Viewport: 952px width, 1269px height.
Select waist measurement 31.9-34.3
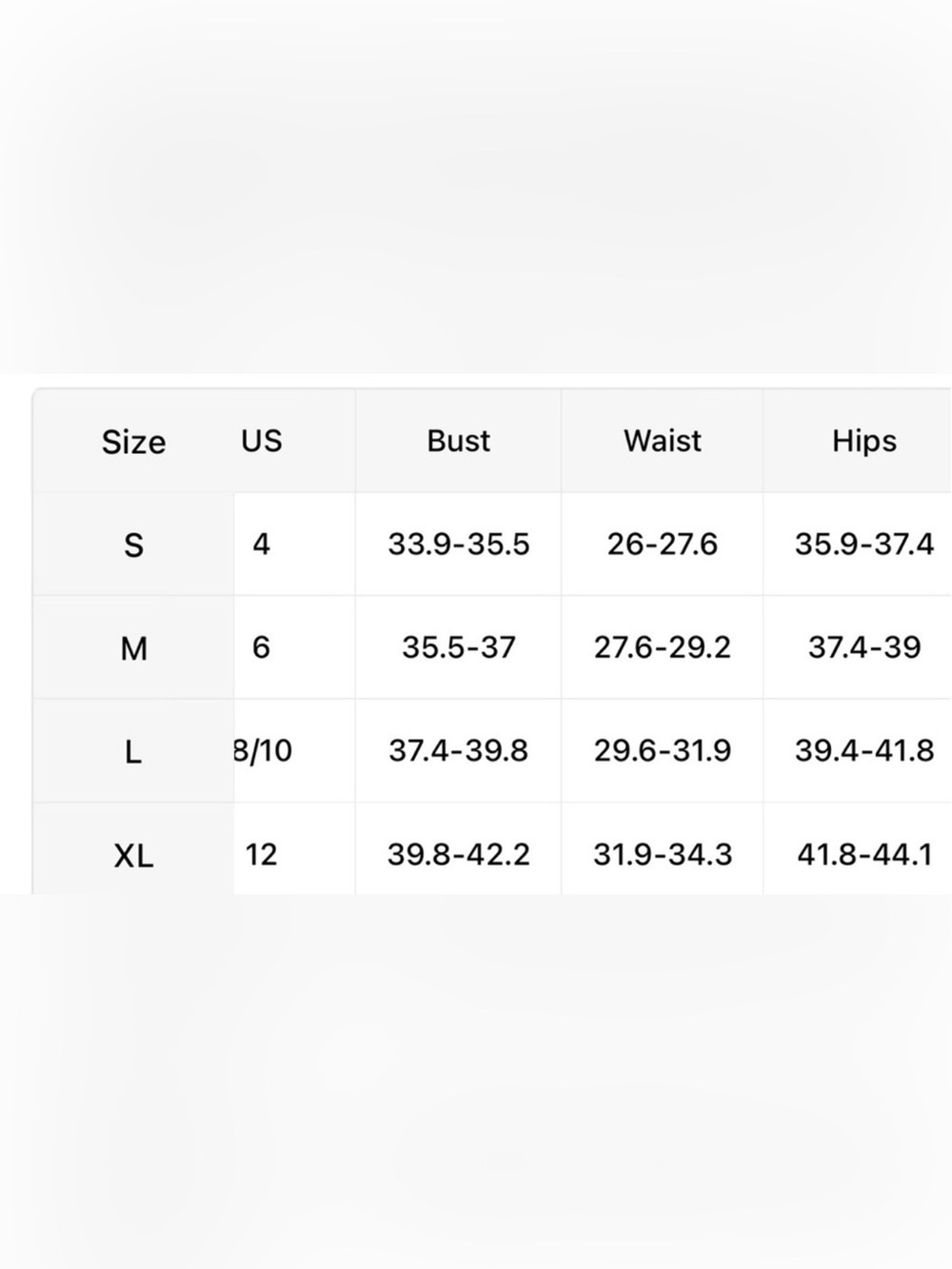(663, 854)
